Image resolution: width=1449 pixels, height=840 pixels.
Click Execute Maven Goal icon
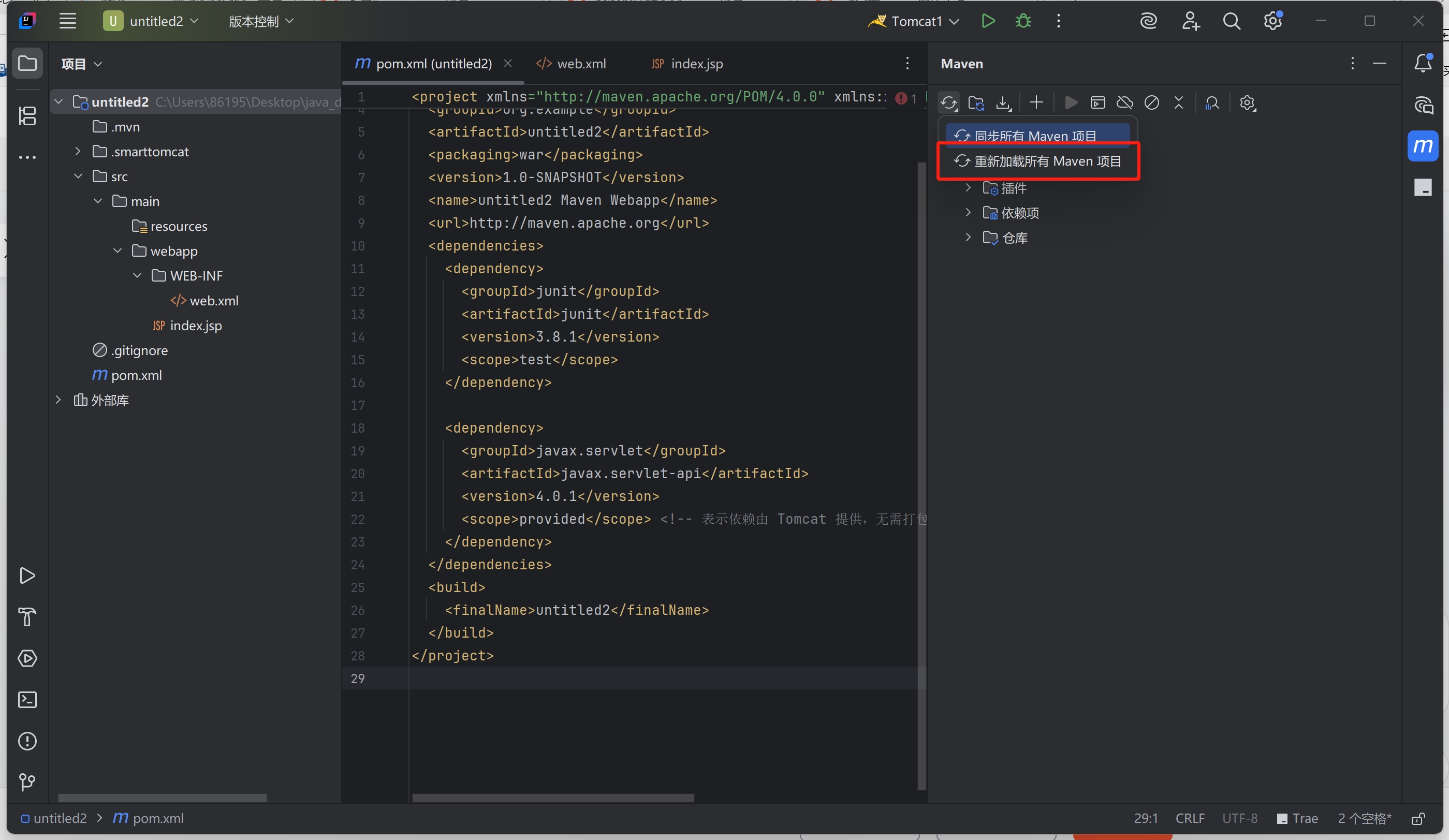point(1097,103)
